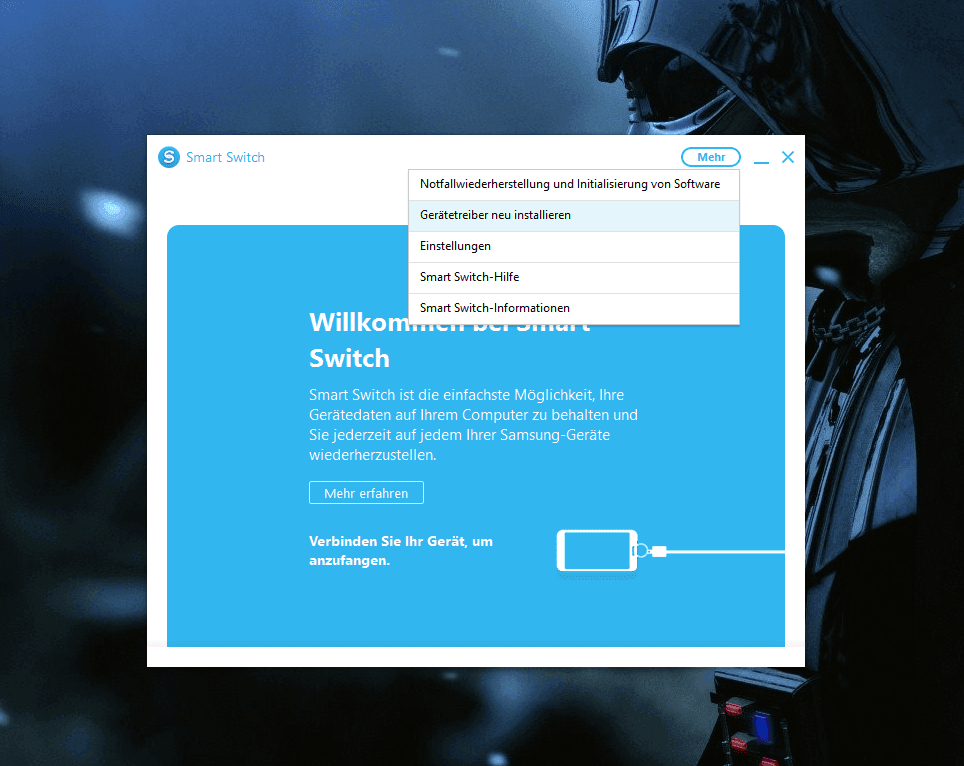Click the Mehr erfahren button
The width and height of the screenshot is (964, 766).
(x=366, y=493)
